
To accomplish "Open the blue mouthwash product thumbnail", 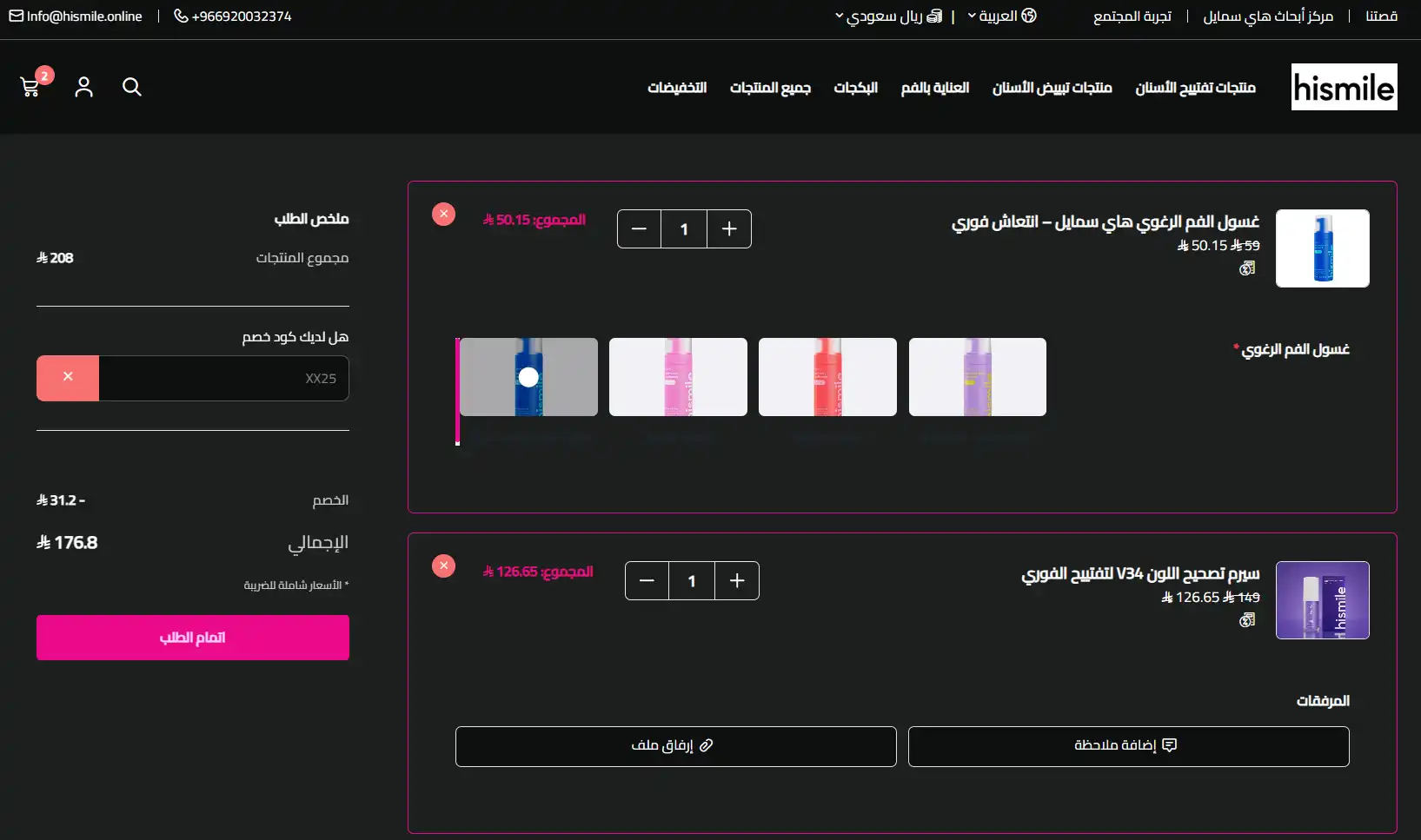I will coord(1323,248).
